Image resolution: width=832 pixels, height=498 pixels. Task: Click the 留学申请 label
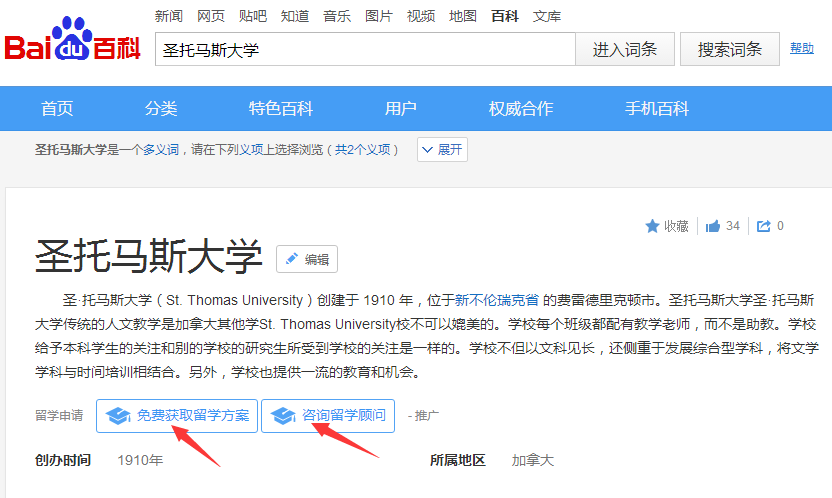[59, 415]
